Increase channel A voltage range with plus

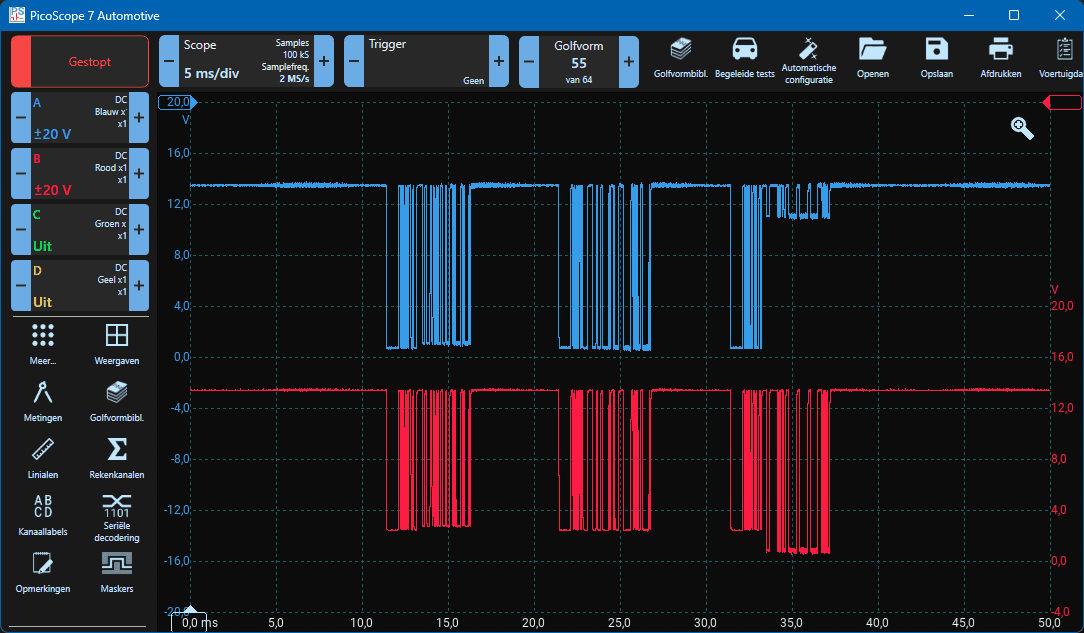(x=139, y=118)
